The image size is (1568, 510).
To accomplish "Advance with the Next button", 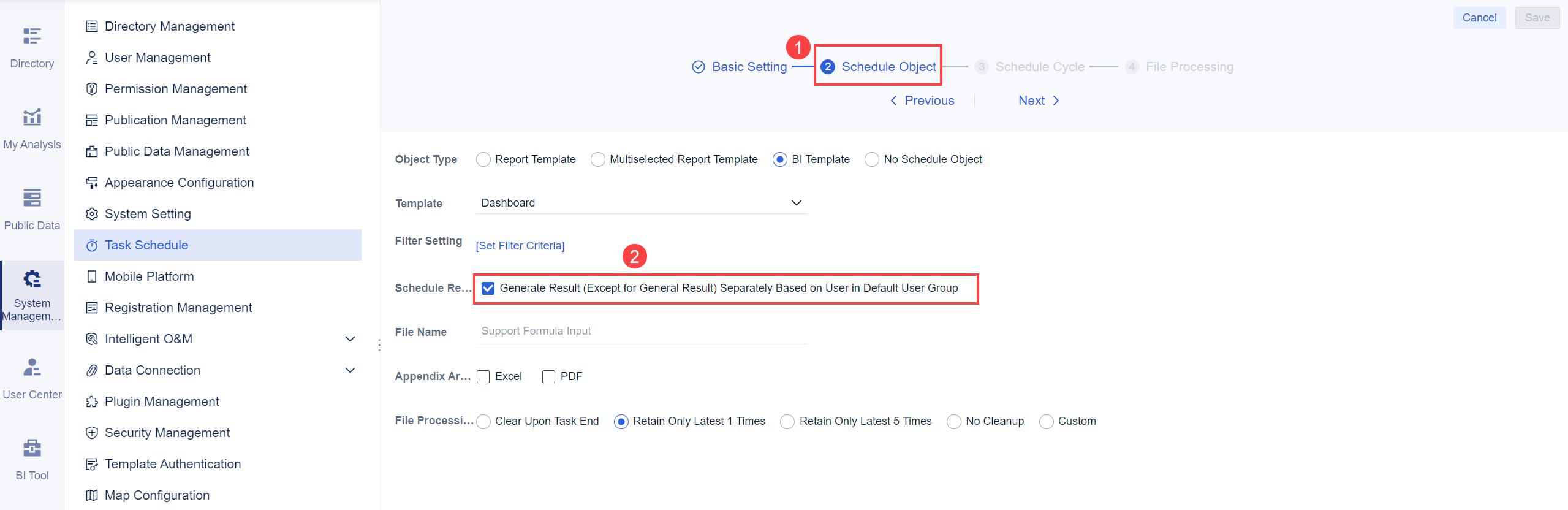I will [1039, 101].
